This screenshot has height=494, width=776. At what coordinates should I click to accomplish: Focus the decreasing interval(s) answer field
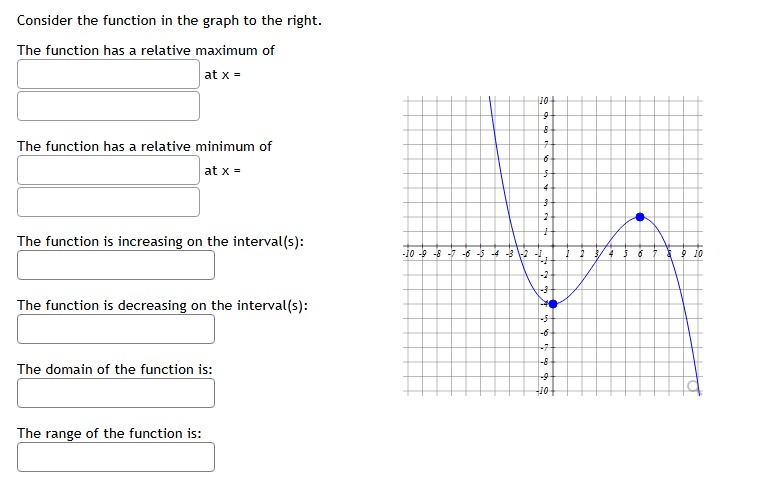click(x=116, y=329)
